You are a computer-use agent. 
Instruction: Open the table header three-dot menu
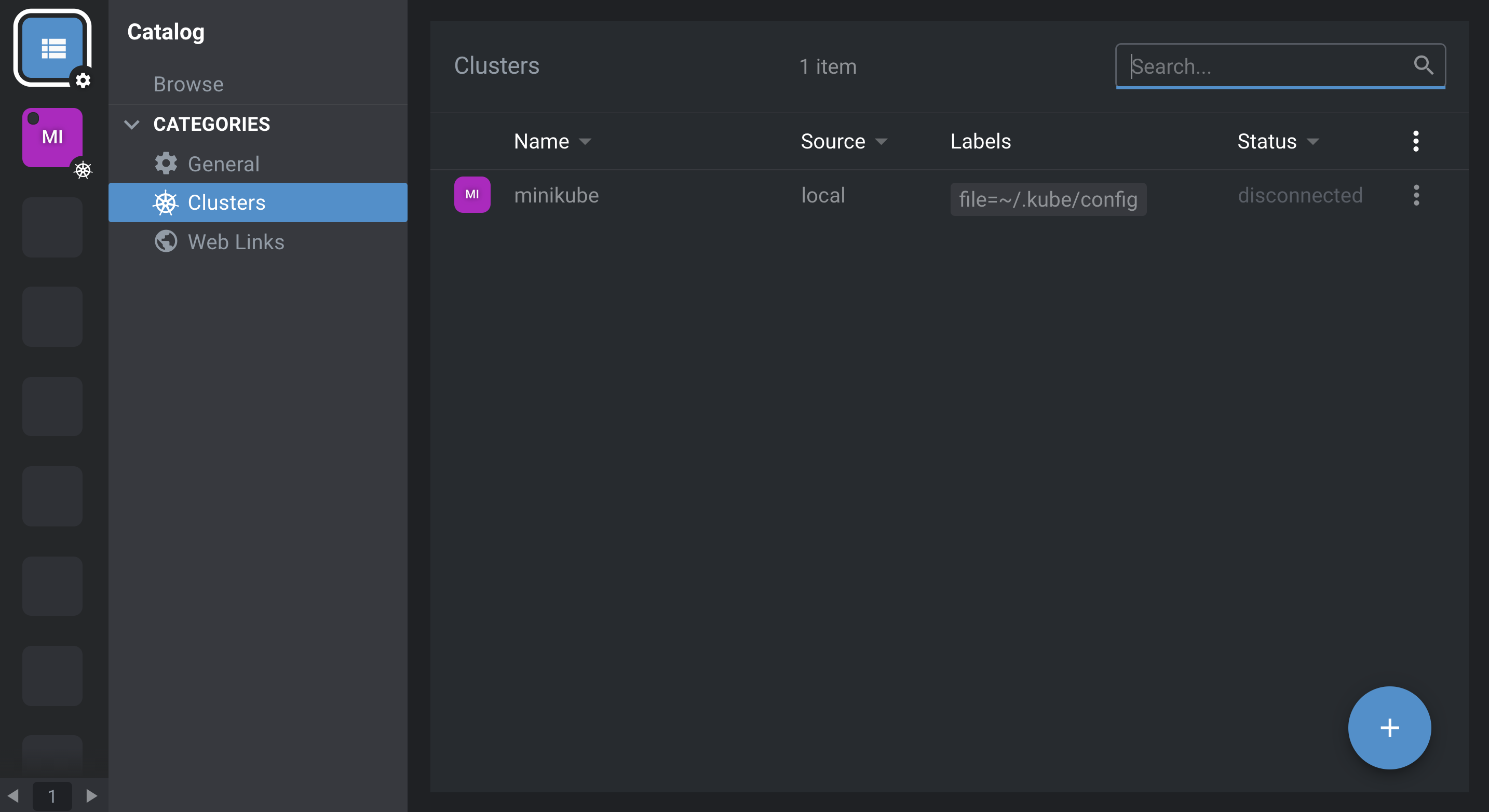click(1416, 140)
